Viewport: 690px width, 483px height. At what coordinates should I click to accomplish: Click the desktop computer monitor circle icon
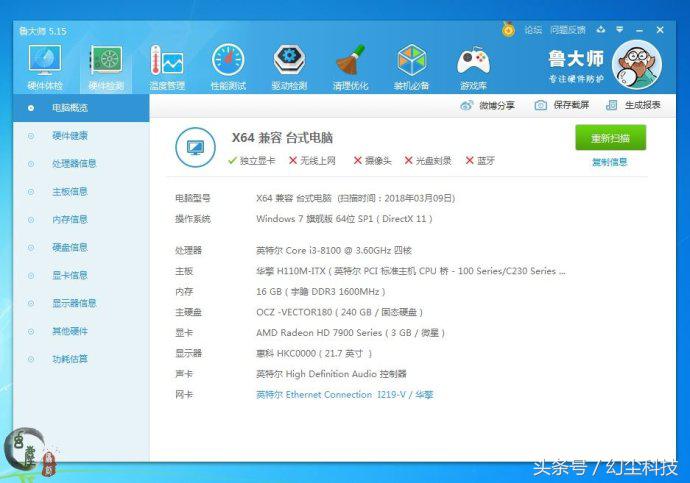(x=195, y=147)
